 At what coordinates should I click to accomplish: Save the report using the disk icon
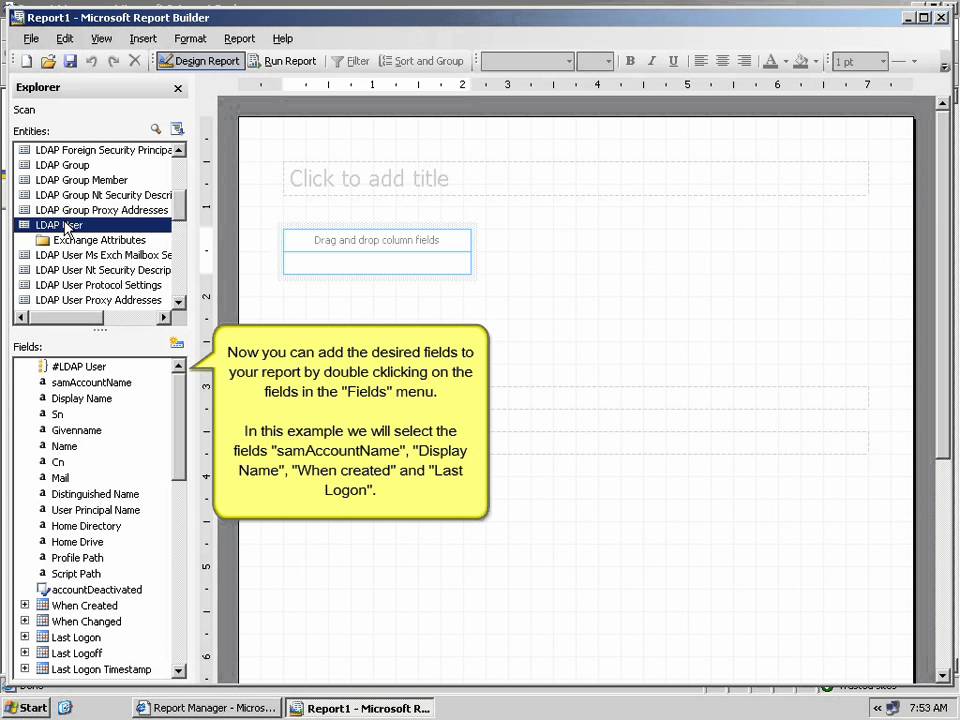(70, 61)
